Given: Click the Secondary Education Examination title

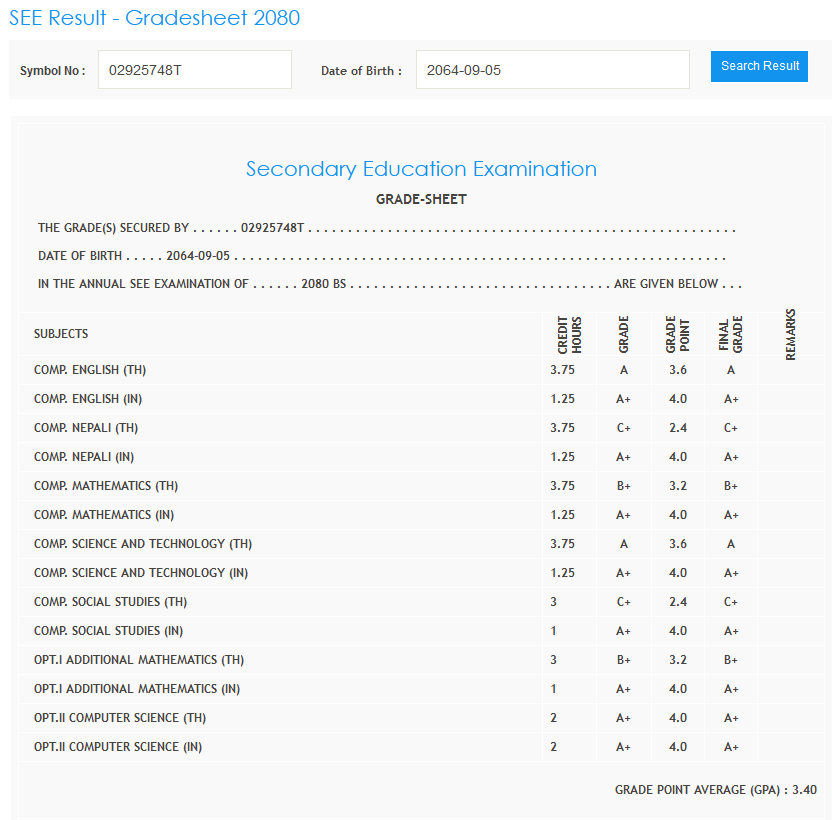Looking at the screenshot, I should 421,169.
